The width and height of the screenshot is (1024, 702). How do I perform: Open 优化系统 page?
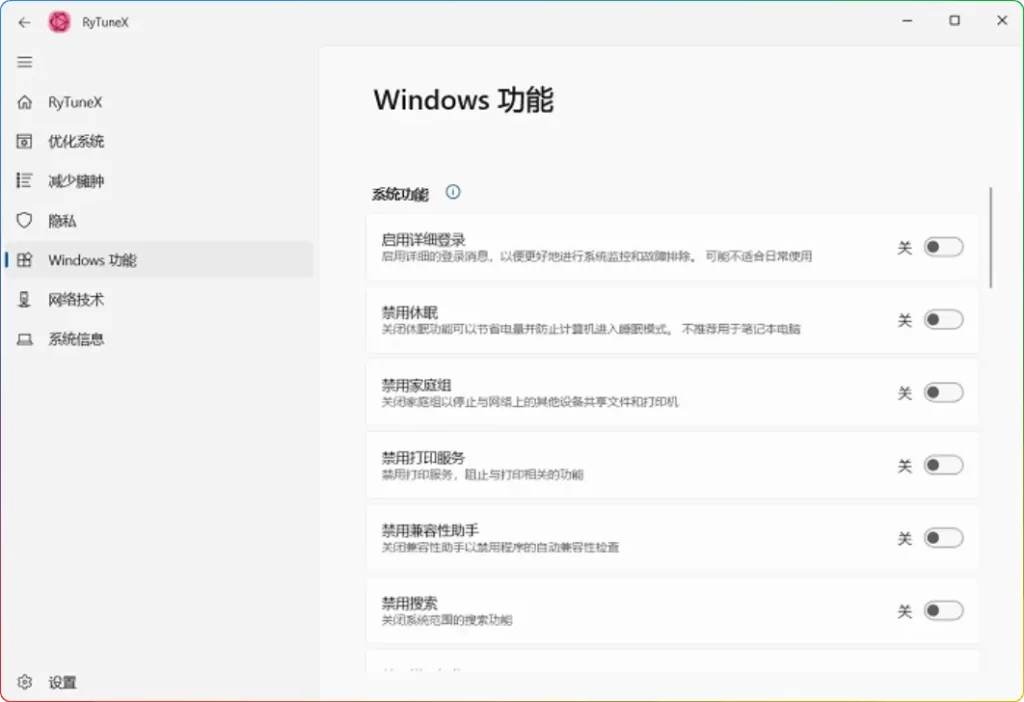[159, 141]
